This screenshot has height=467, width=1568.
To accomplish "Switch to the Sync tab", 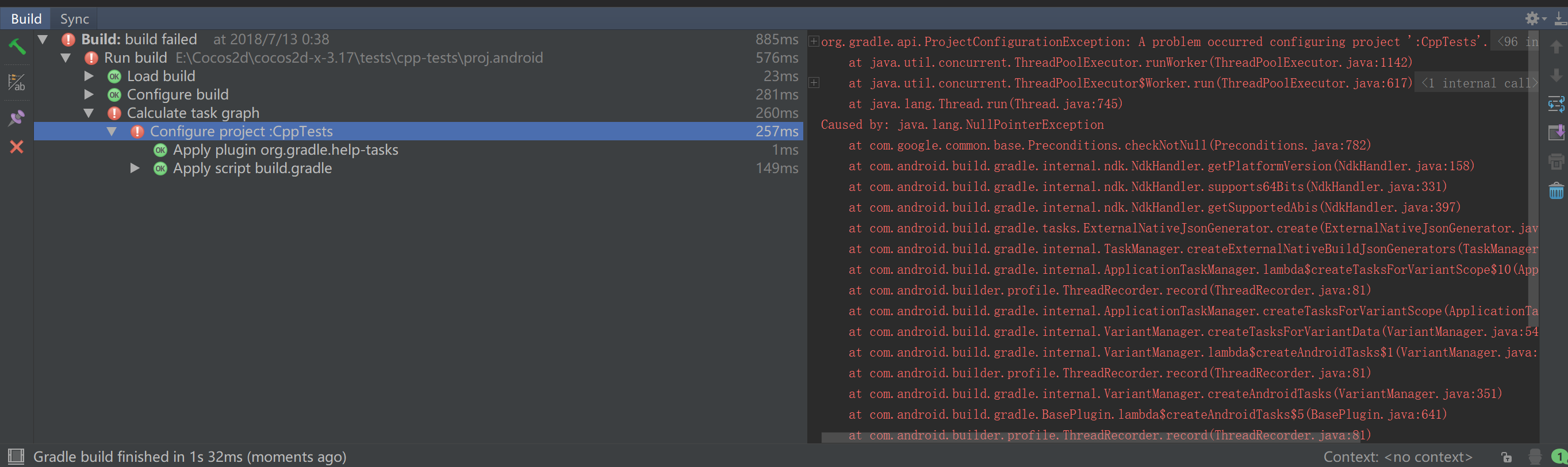I will 74,19.
